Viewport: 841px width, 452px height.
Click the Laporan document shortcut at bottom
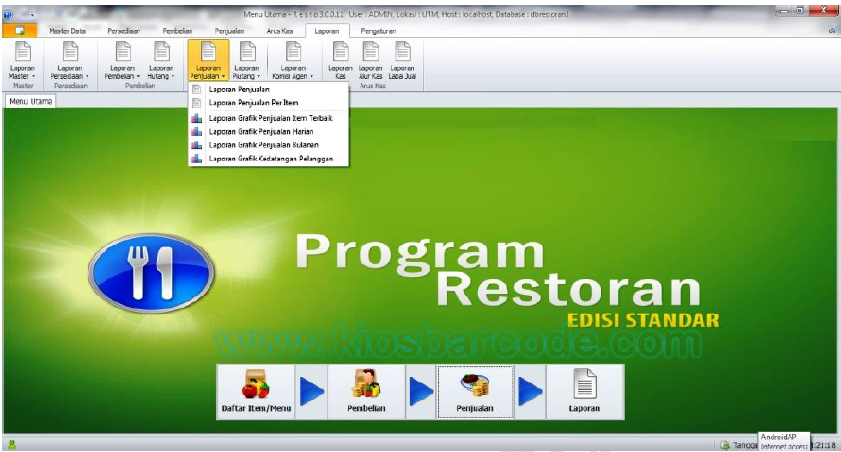coord(585,391)
